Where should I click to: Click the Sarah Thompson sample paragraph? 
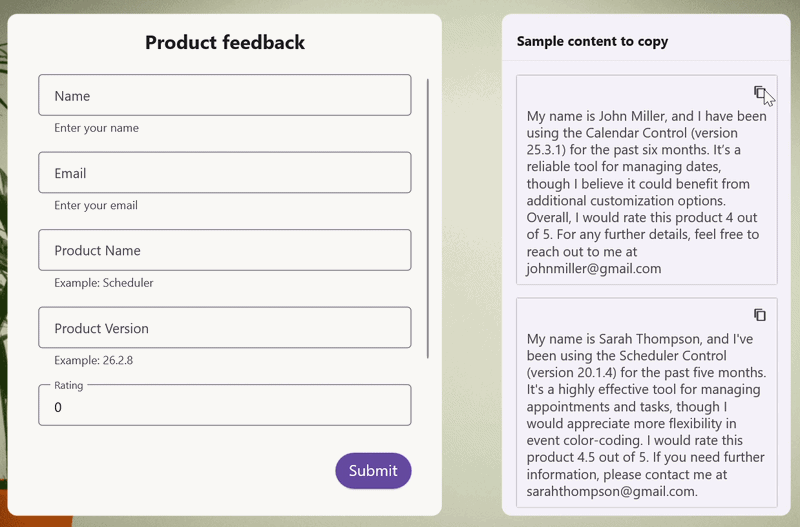click(646, 415)
